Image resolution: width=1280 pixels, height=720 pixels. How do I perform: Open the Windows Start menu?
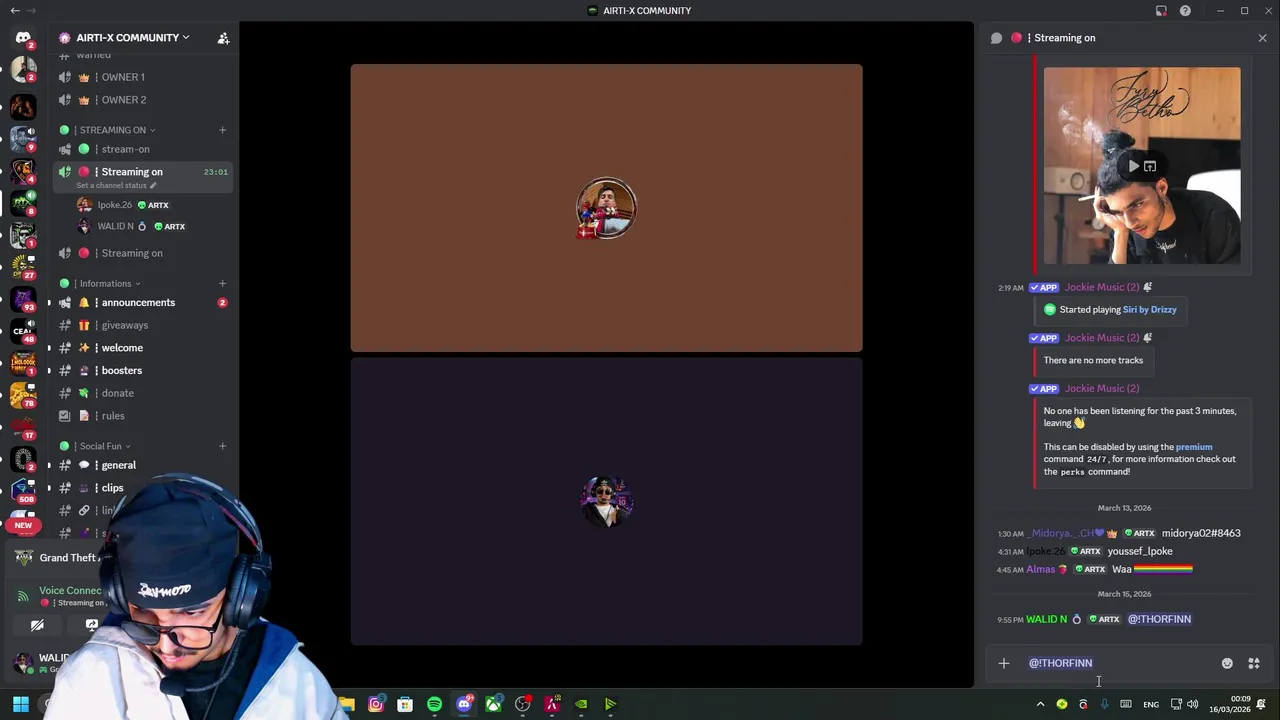pos(20,704)
